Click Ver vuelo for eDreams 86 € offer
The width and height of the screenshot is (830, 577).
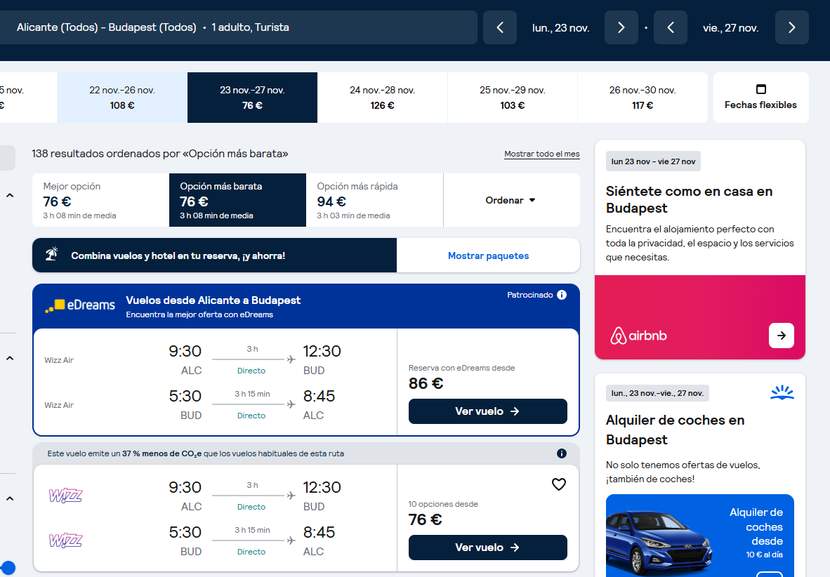pos(488,411)
